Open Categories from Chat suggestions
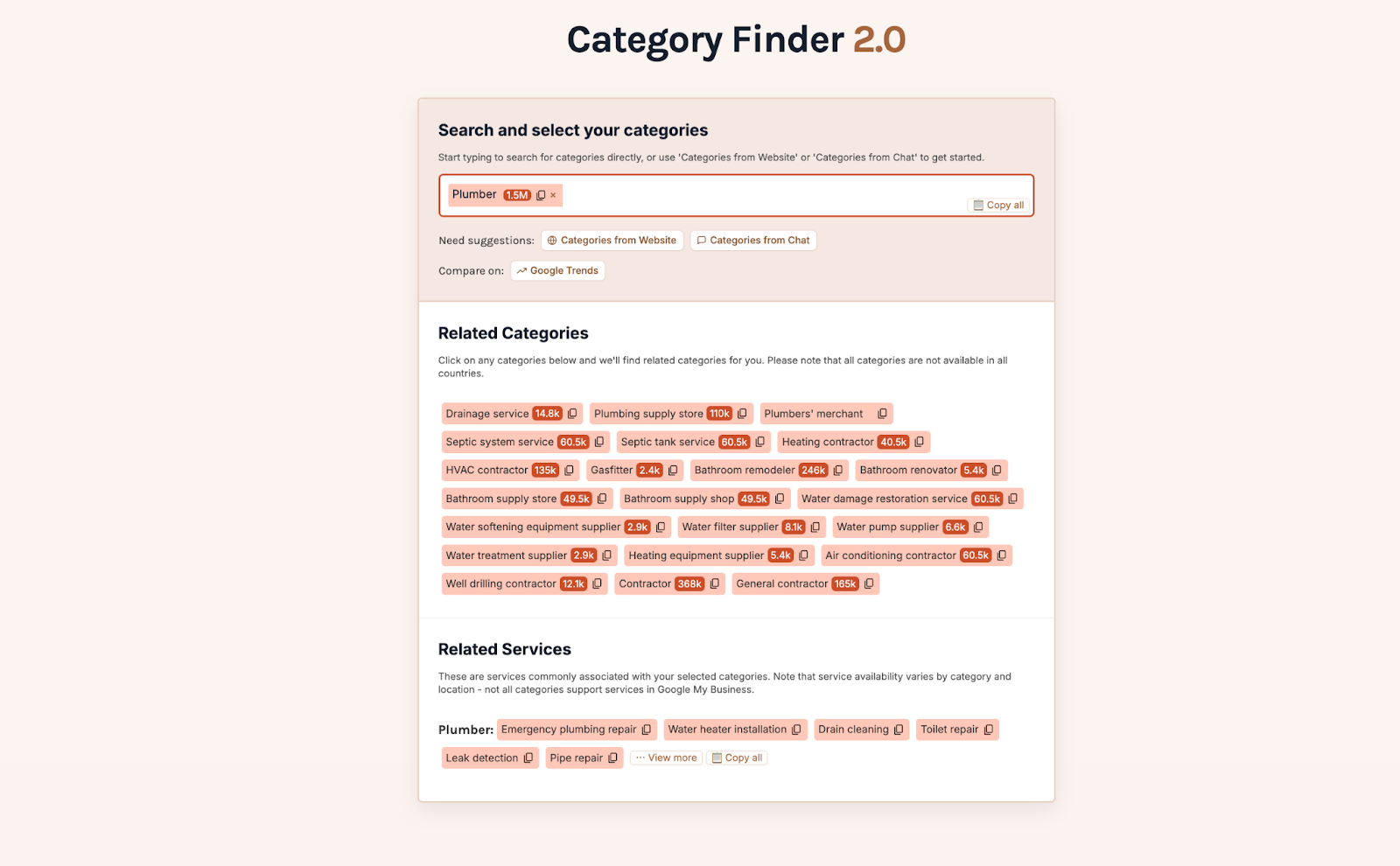This screenshot has height=866, width=1400. pyautogui.click(x=753, y=240)
